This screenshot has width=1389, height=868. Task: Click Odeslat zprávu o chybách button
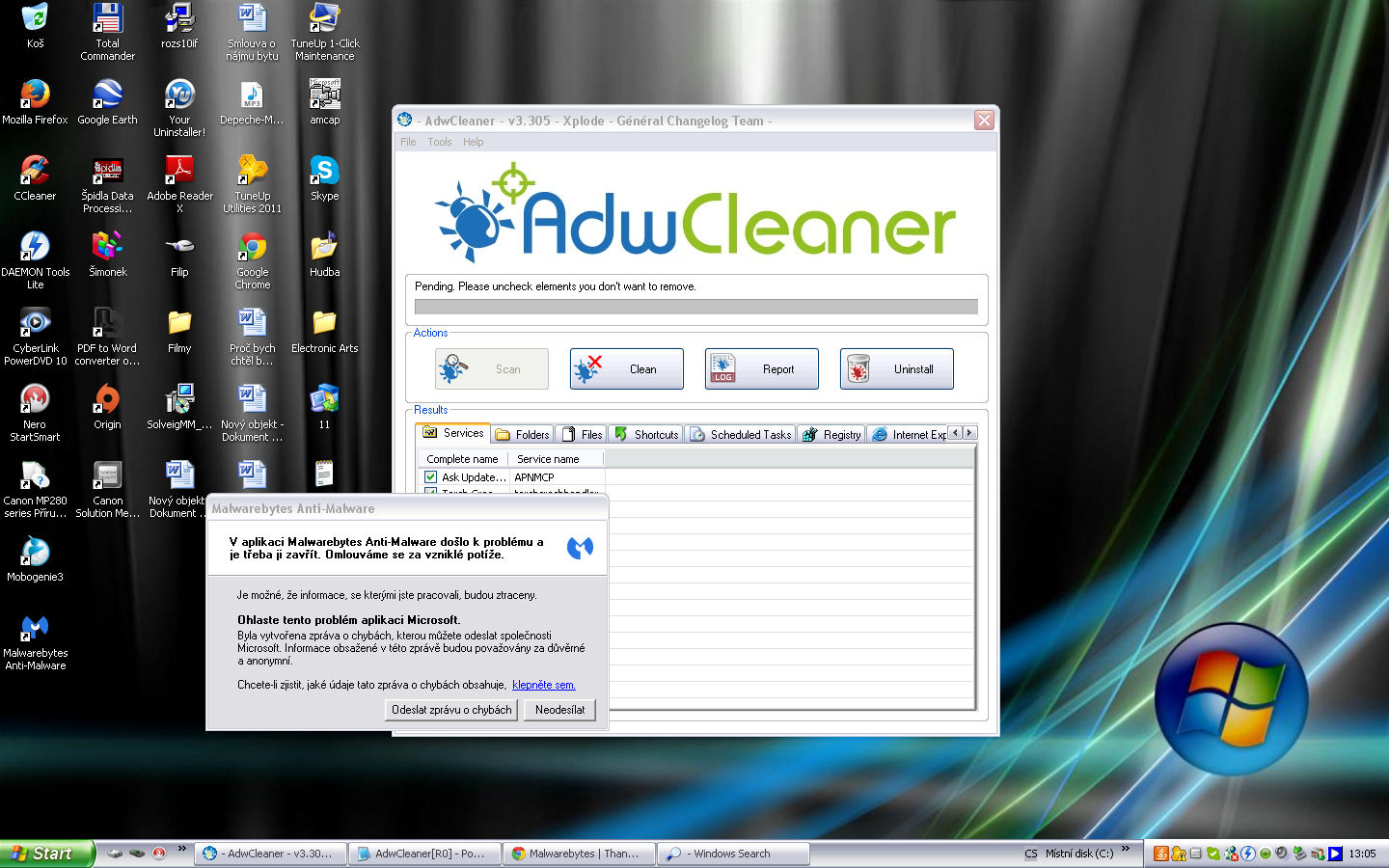[451, 710]
